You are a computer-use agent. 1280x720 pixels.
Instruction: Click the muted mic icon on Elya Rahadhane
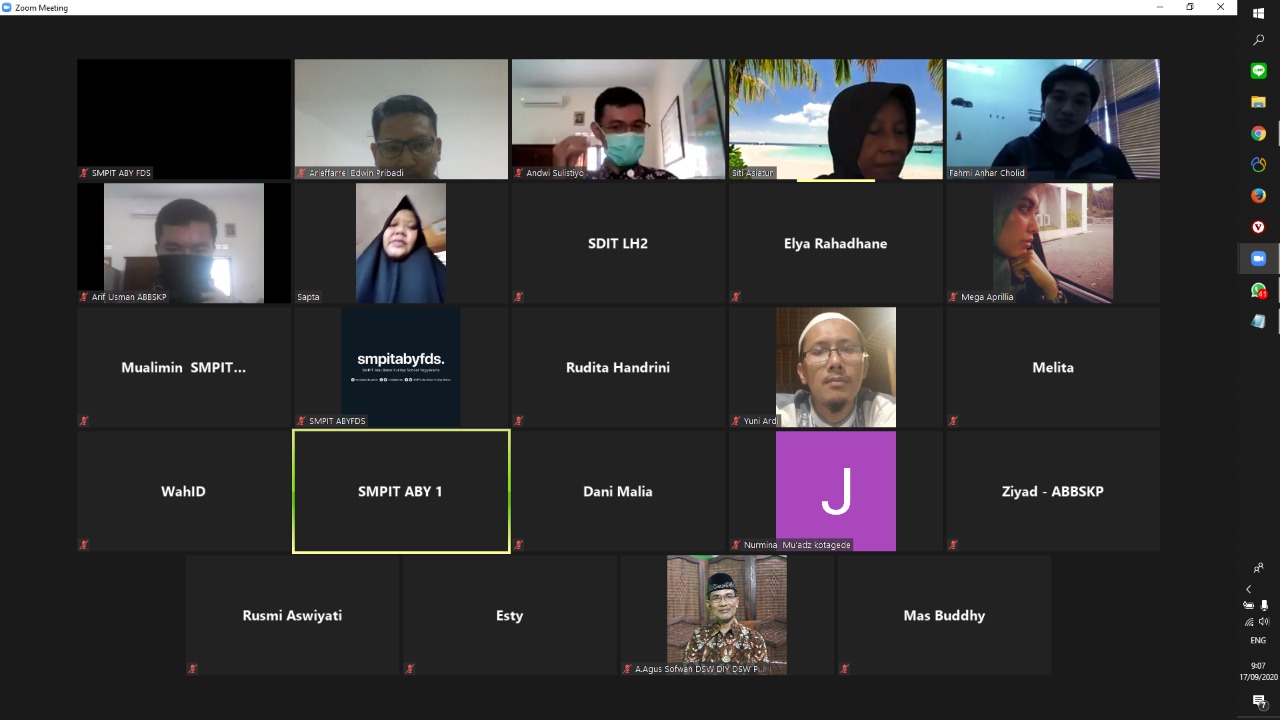coord(736,297)
